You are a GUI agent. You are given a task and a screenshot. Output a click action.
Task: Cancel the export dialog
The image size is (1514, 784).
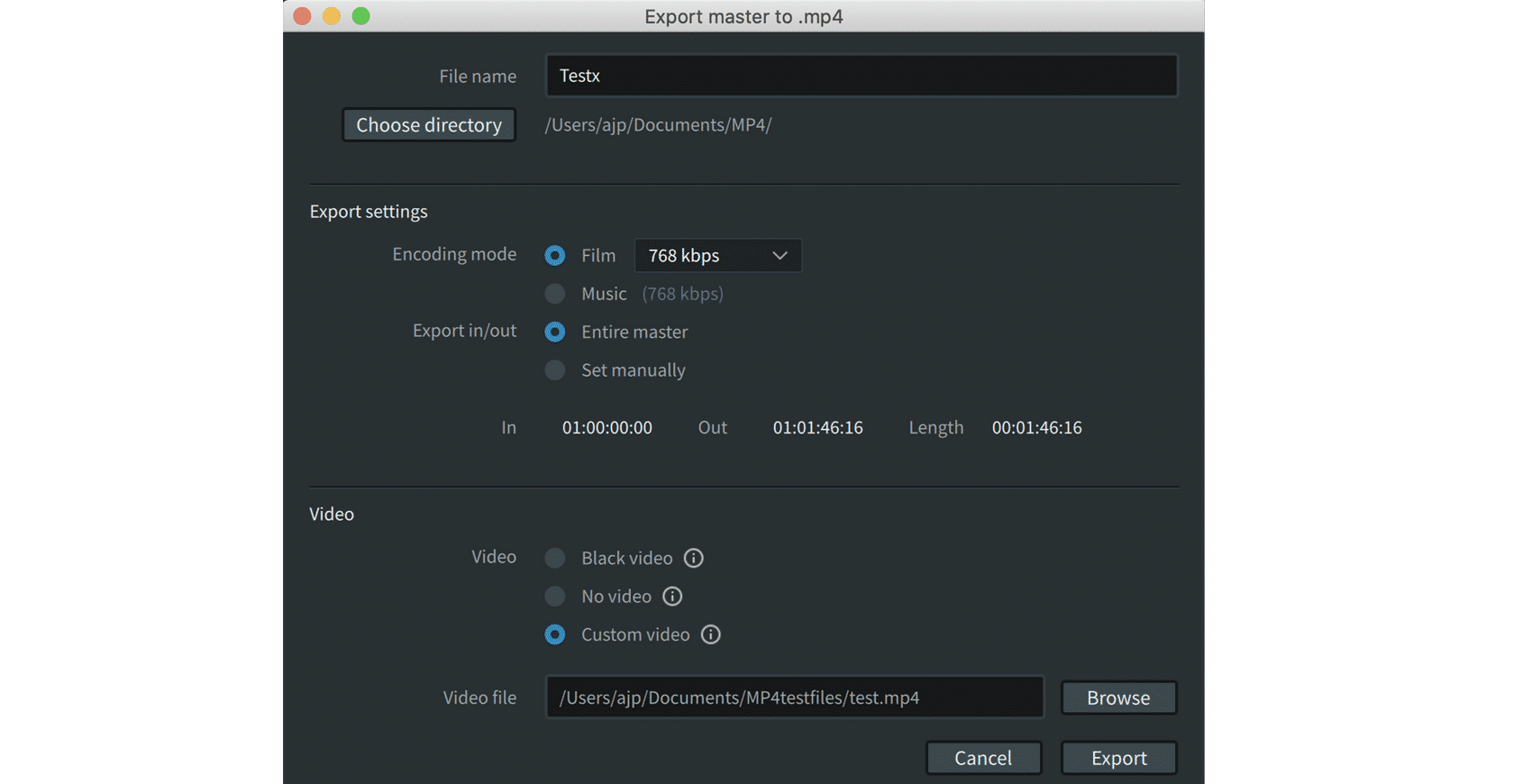click(x=983, y=759)
